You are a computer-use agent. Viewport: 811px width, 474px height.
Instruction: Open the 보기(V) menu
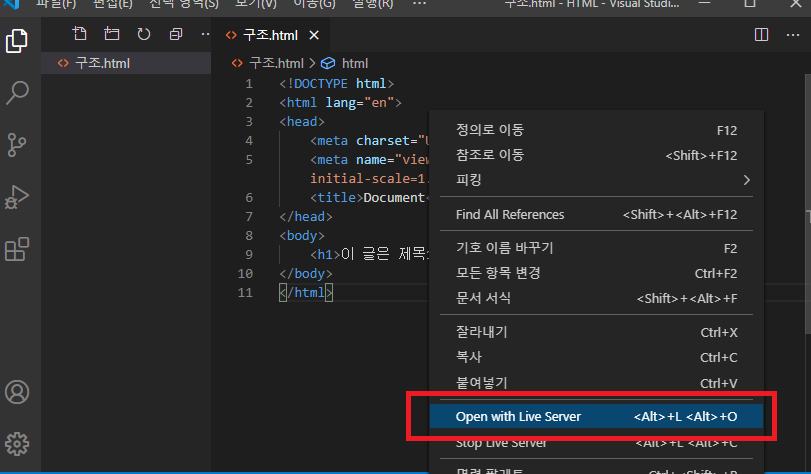click(256, 4)
